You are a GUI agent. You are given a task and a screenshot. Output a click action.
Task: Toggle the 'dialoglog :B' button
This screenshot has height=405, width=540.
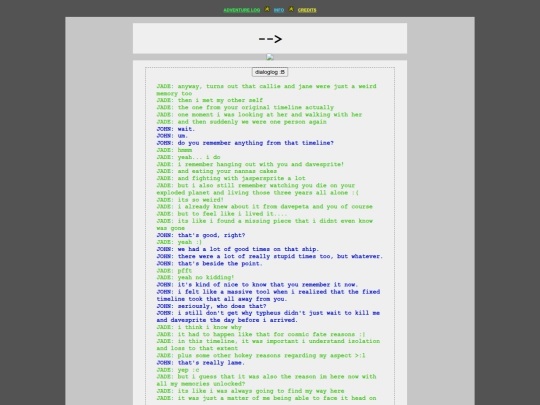pos(270,72)
